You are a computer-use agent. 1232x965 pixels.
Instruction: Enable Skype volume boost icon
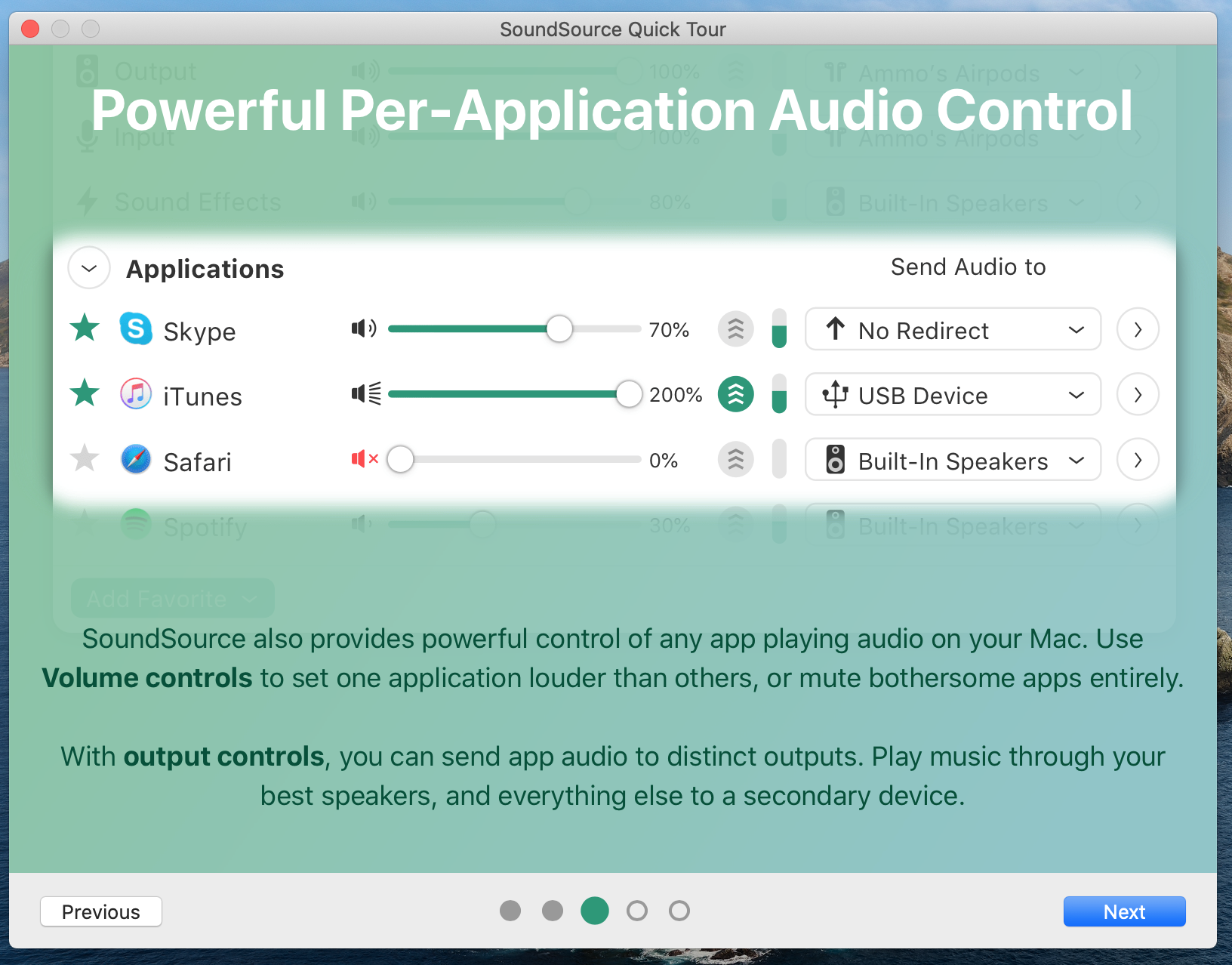coord(736,328)
